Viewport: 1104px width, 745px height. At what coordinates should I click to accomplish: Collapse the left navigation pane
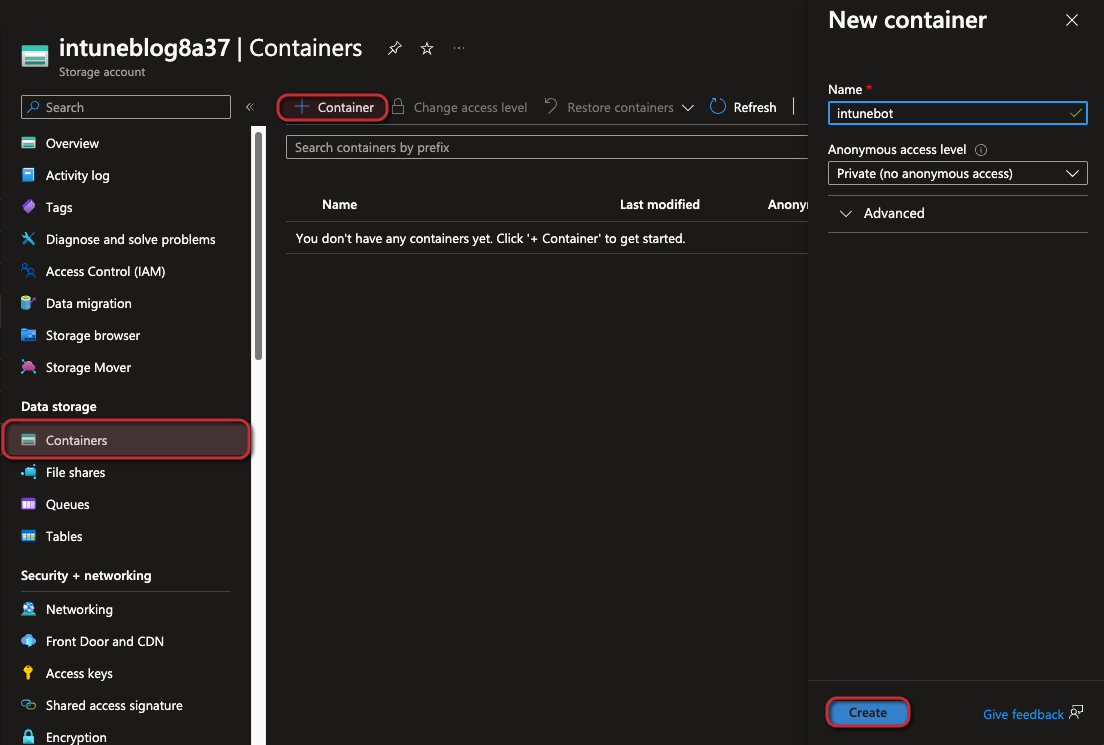[x=249, y=105]
